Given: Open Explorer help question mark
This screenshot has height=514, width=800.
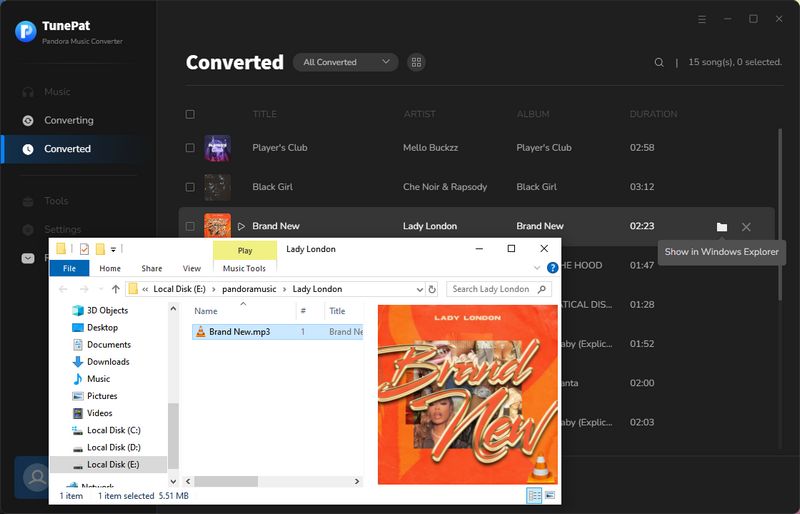Looking at the screenshot, I should (x=552, y=267).
